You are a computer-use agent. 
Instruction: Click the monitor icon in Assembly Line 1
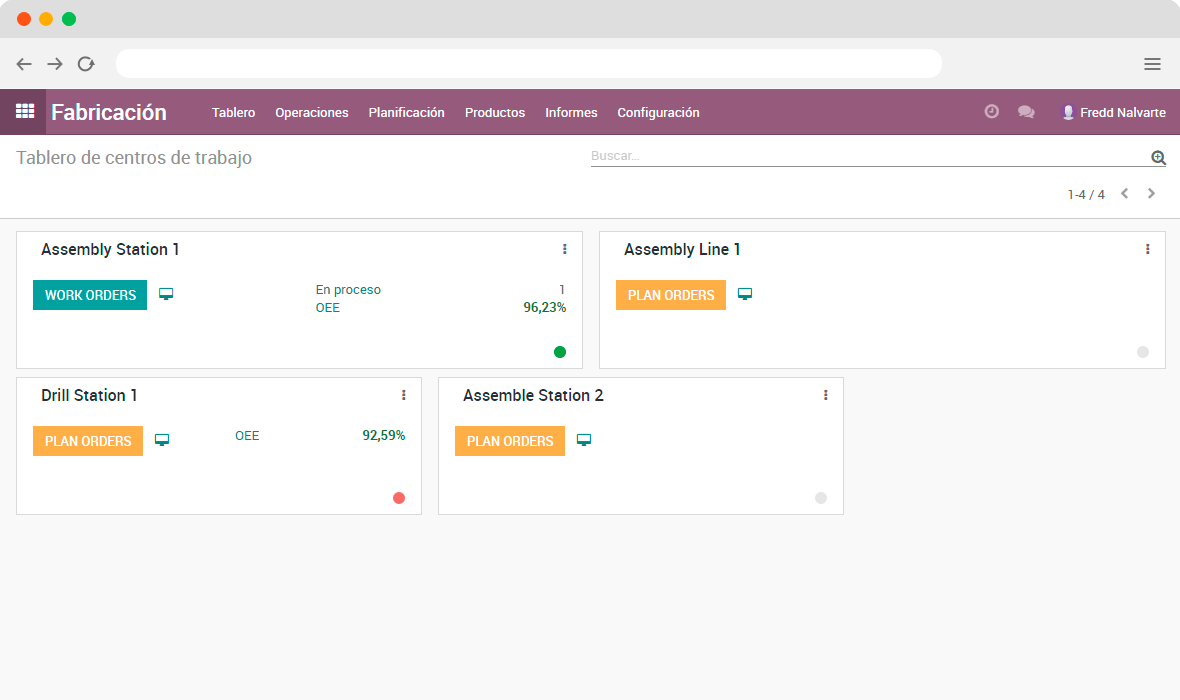[745, 294]
